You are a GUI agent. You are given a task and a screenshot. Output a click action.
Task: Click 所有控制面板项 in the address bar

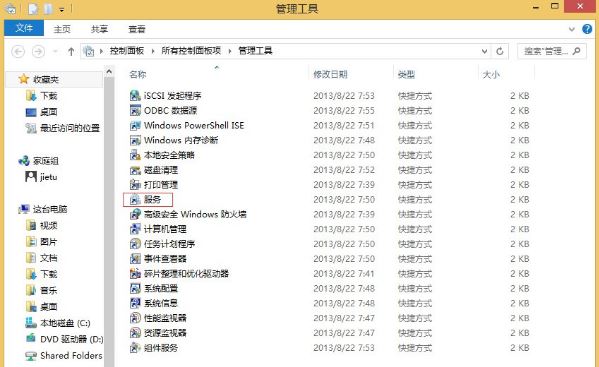point(191,51)
